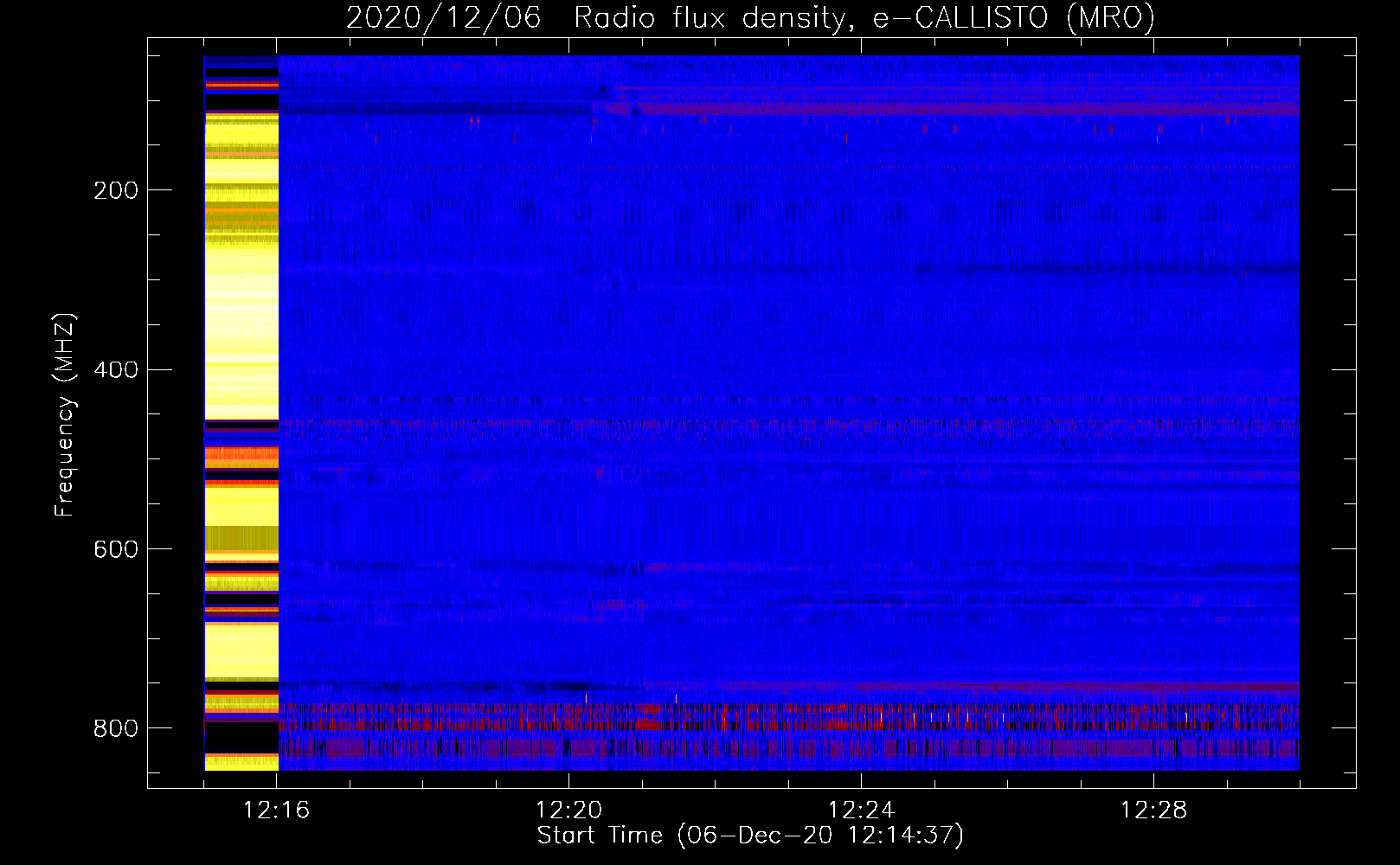The width and height of the screenshot is (1400, 865).
Task: Click the 600 frequency tick label
Action: tap(116, 550)
